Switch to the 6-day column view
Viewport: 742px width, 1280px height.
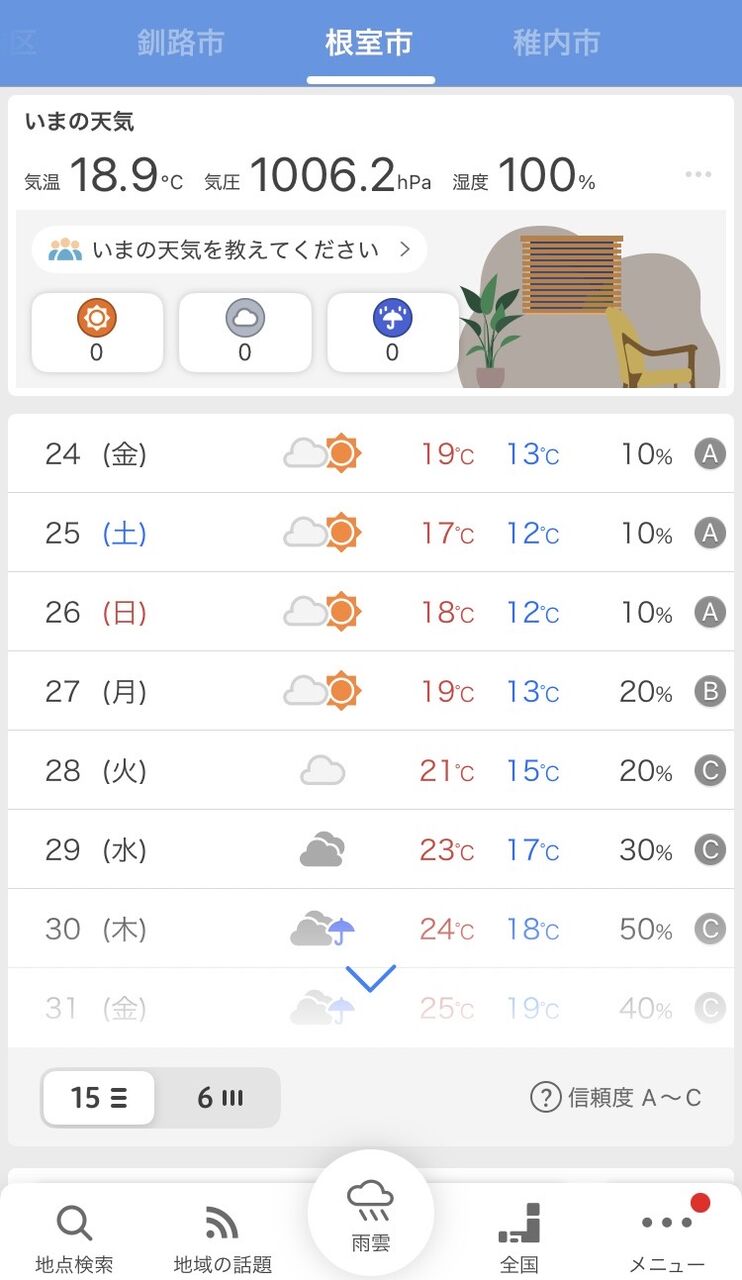(220, 1098)
